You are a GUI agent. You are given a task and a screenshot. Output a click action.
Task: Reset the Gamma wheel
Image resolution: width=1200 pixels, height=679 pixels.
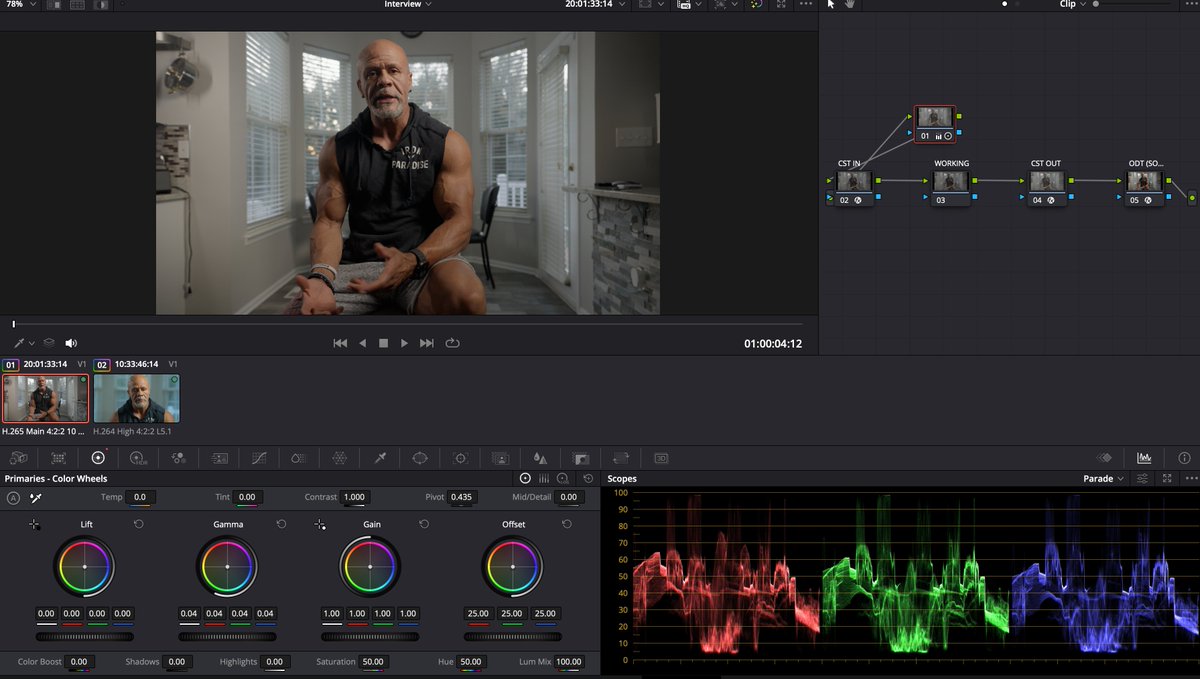[281, 524]
